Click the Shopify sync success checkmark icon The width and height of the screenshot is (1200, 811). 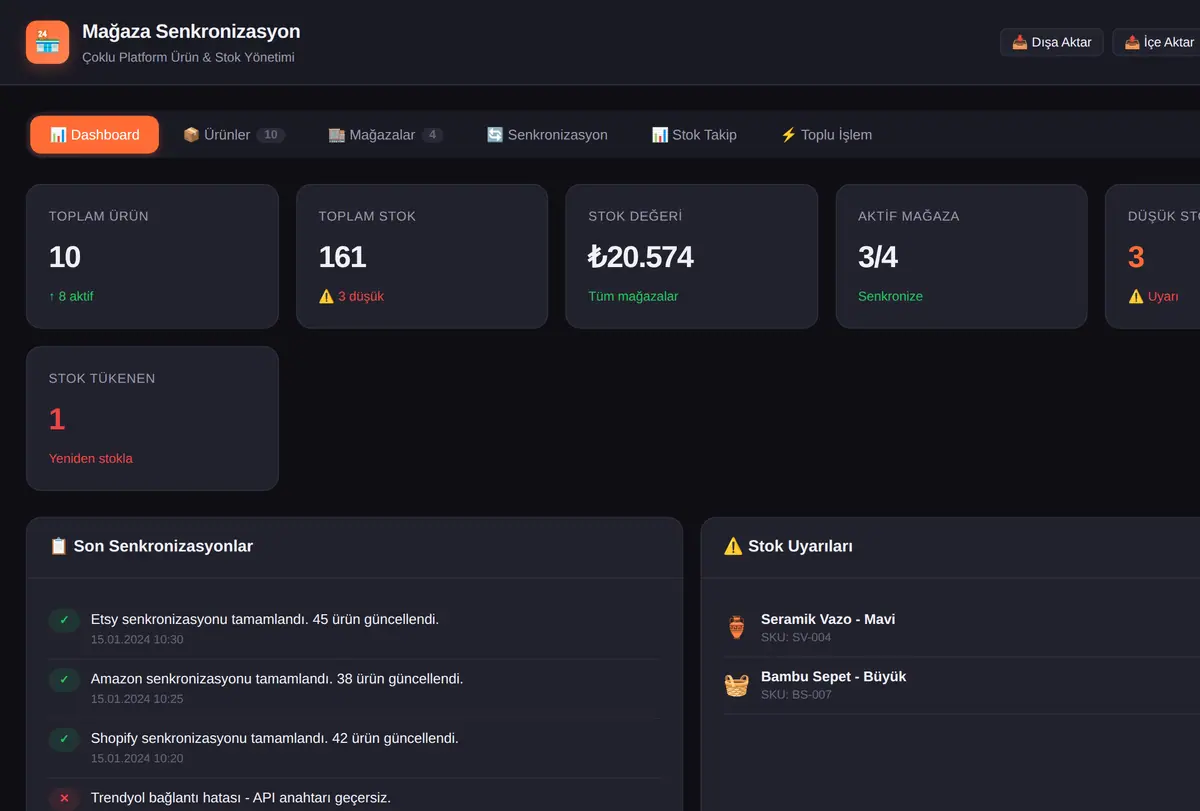64,739
